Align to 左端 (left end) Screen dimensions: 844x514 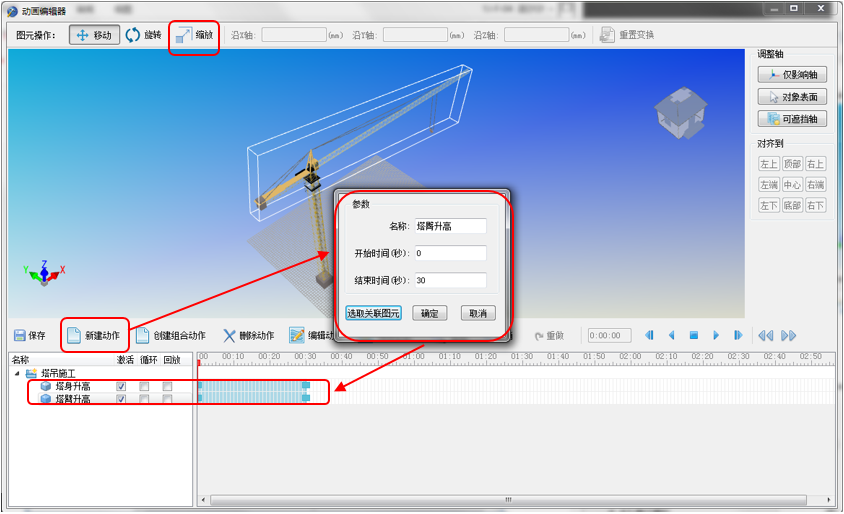(x=769, y=185)
